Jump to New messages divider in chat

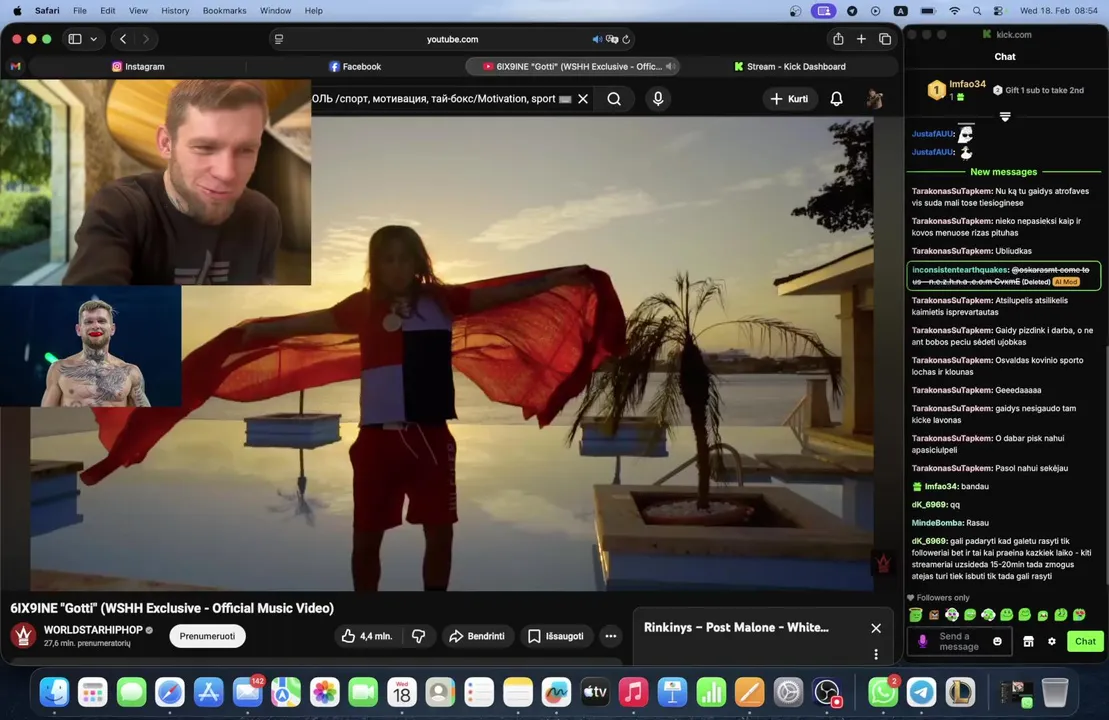[x=1003, y=172]
